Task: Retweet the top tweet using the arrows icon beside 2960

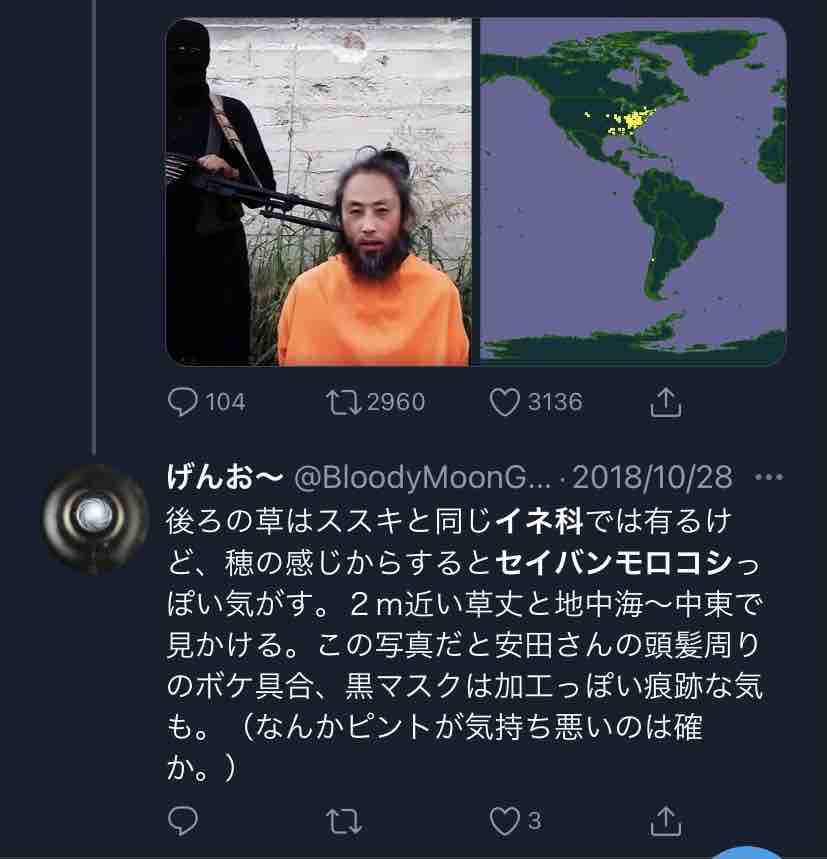Action: point(343,402)
